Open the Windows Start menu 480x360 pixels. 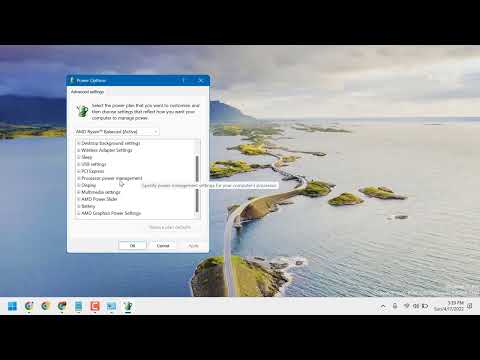(12, 306)
